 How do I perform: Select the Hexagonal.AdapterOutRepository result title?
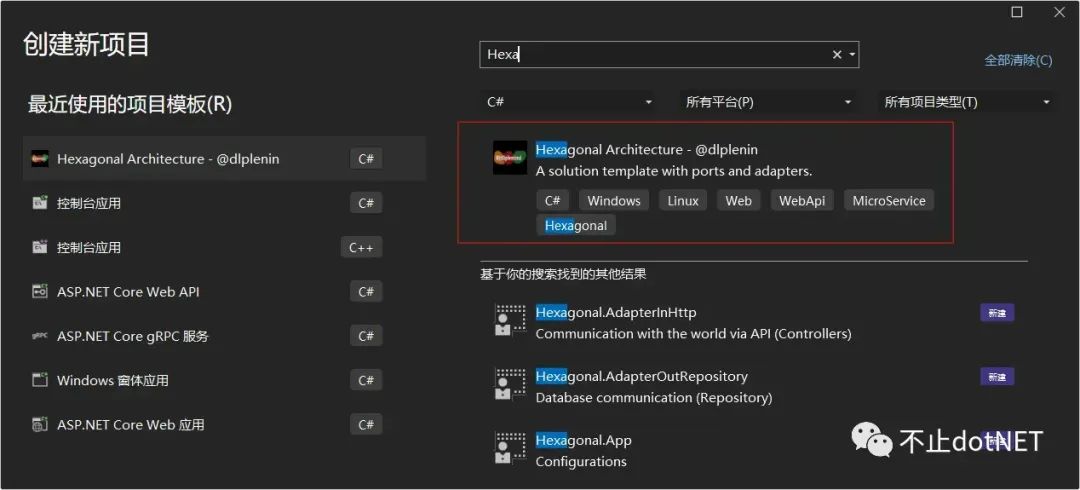pos(641,376)
